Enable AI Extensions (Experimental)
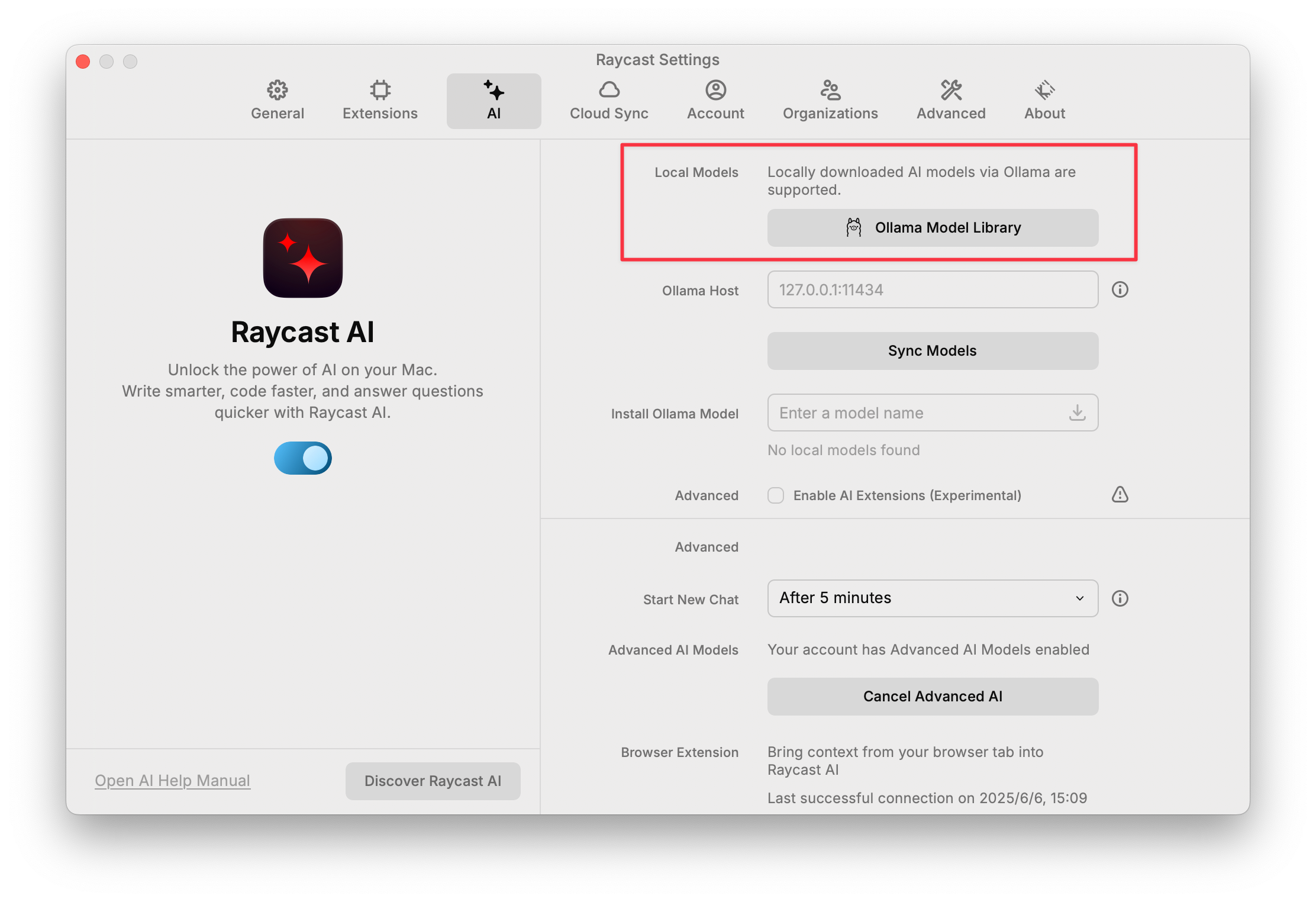This screenshot has width=1316, height=902. 775,495
